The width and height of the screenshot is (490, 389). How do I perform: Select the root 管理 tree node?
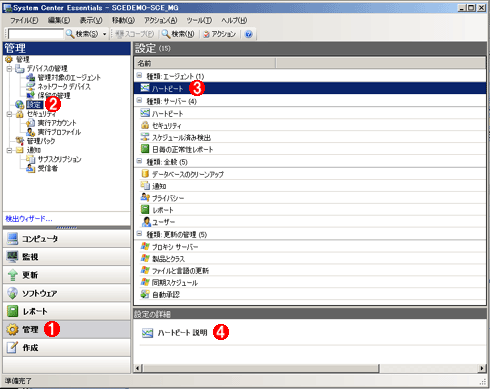click(23, 59)
